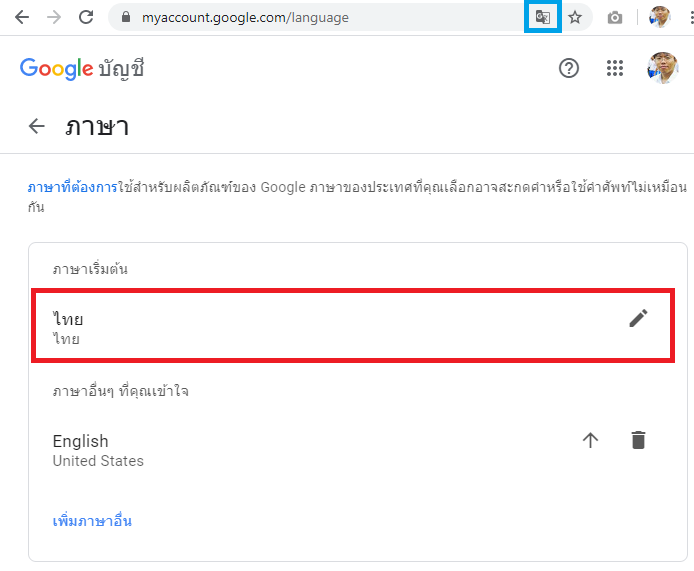Edit the default language with pencil icon
694x571 pixels.
click(638, 318)
